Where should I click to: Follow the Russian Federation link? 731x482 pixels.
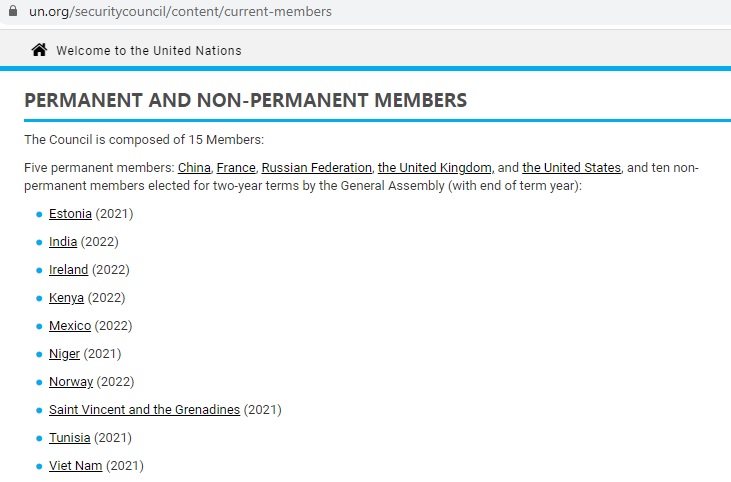point(316,168)
